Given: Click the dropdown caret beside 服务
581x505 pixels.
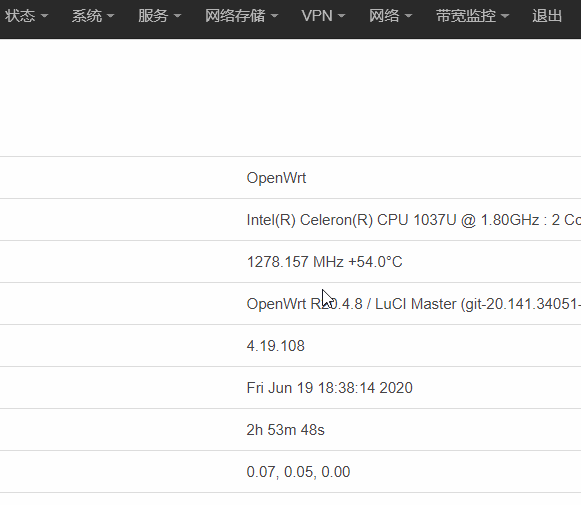Looking at the screenshot, I should pyautogui.click(x=177, y=16).
